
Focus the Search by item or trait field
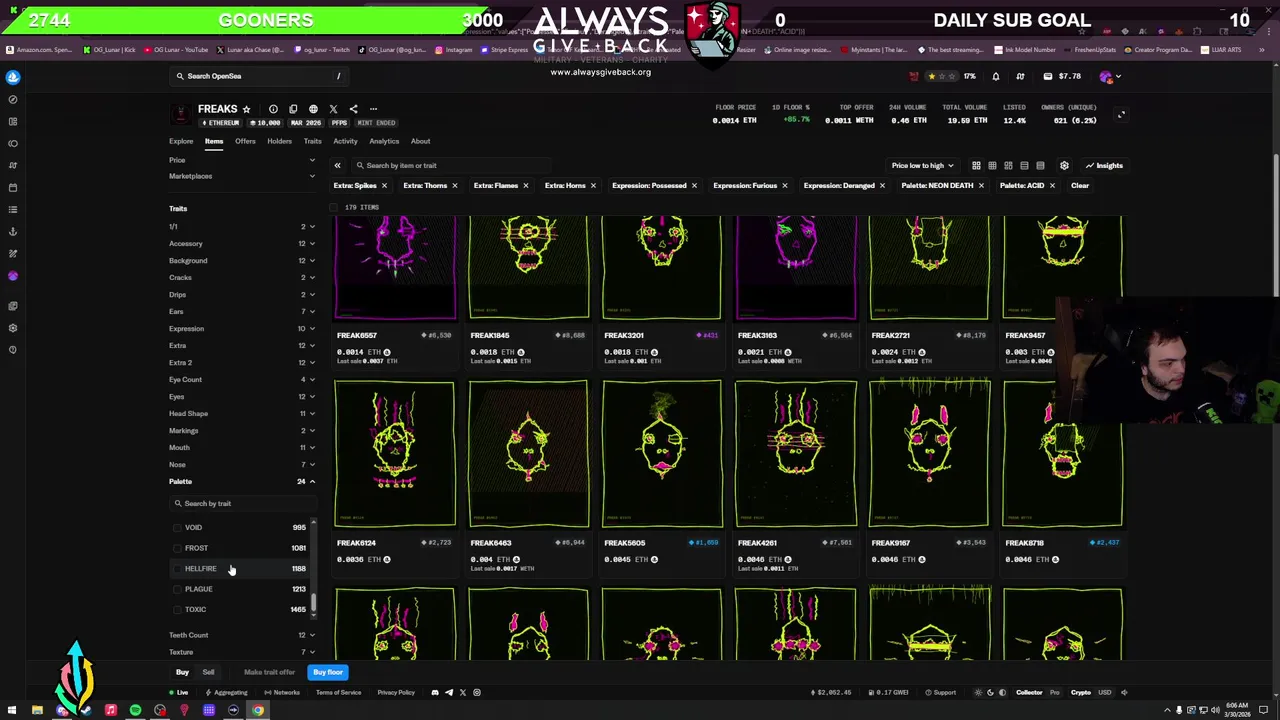450,165
